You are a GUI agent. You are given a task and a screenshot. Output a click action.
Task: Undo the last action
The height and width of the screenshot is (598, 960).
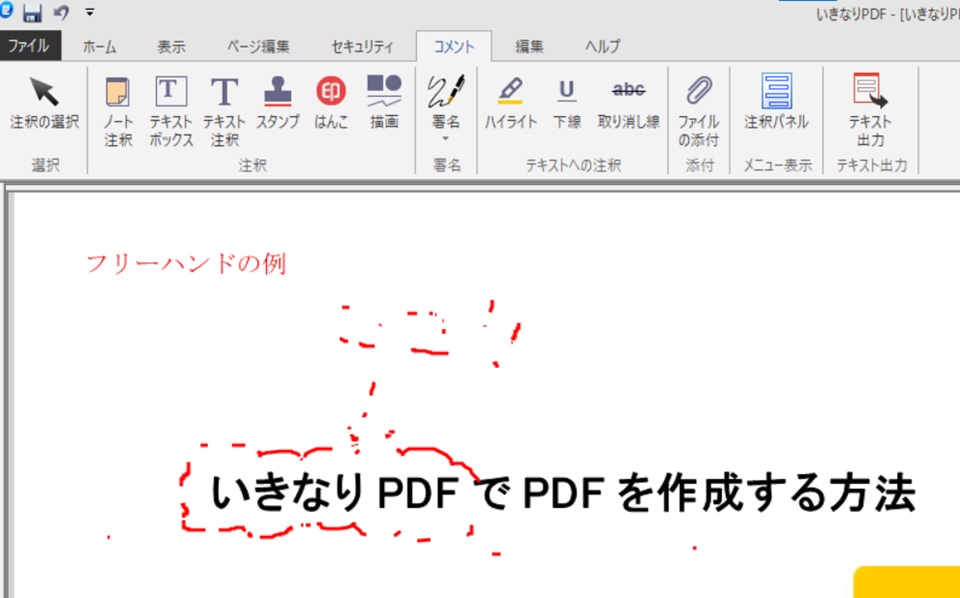click(61, 12)
